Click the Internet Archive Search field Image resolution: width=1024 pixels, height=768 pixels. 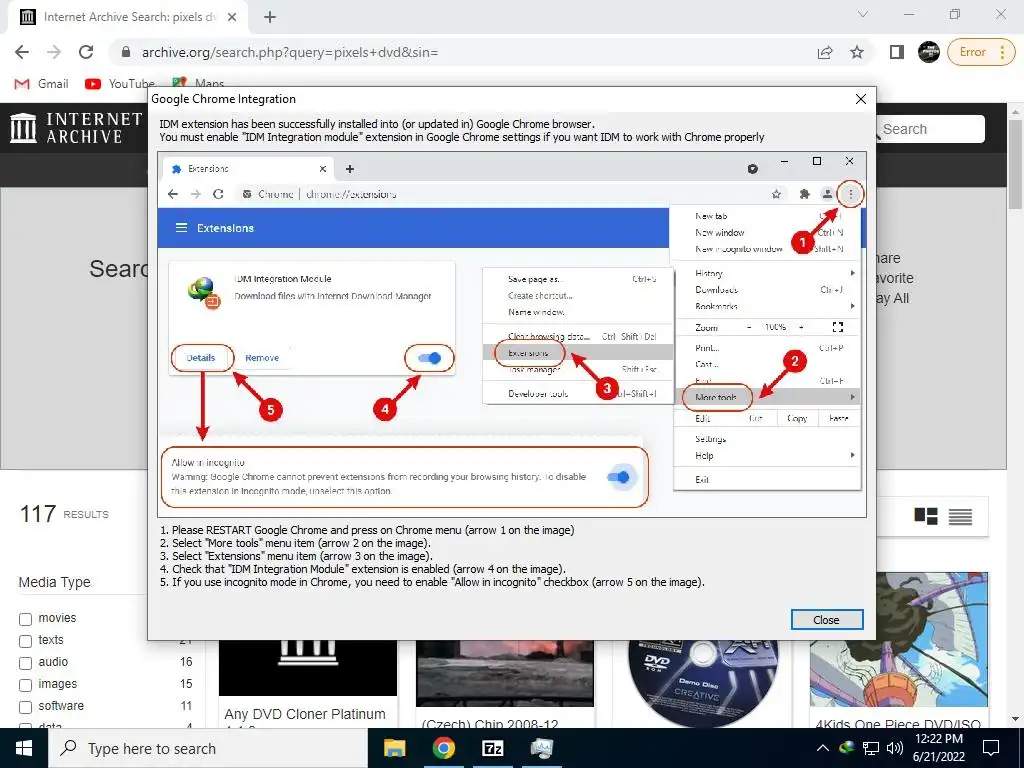pos(930,129)
